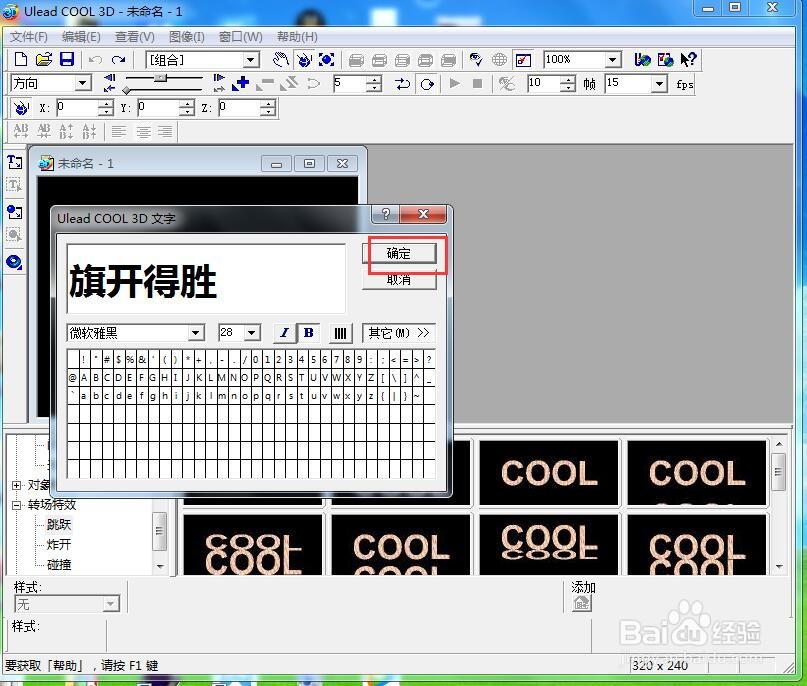Open the 帮助(H) menu
Screen dimensions: 807x686
click(297, 37)
